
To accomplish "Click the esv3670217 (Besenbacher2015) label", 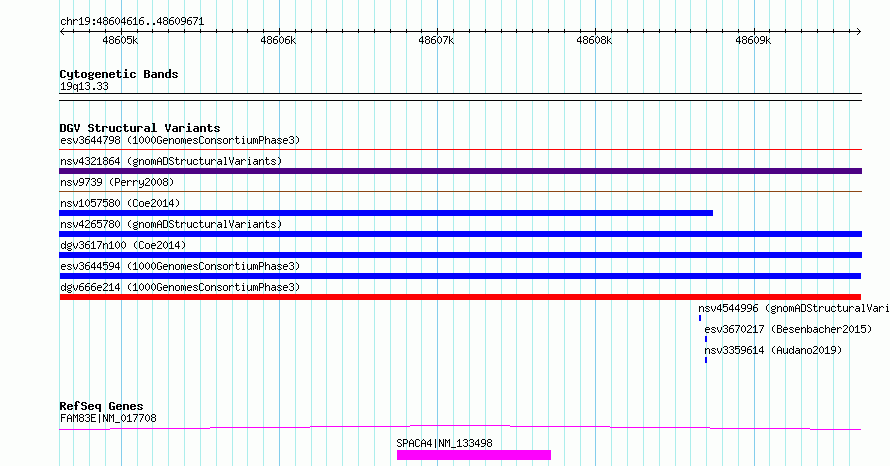I will click(788, 329).
